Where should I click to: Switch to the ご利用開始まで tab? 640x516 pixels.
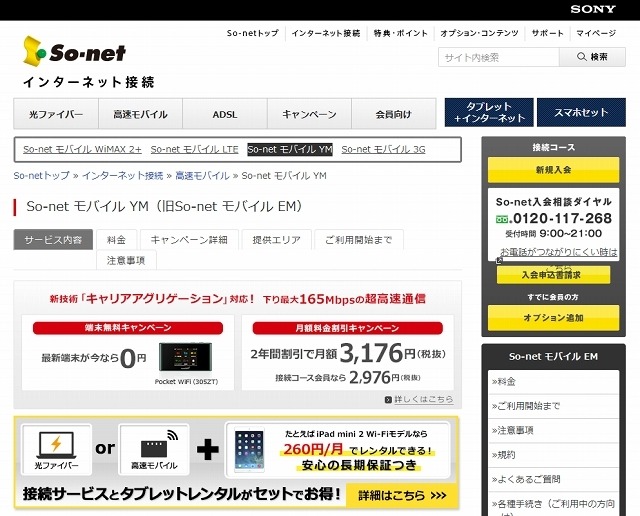(x=359, y=240)
